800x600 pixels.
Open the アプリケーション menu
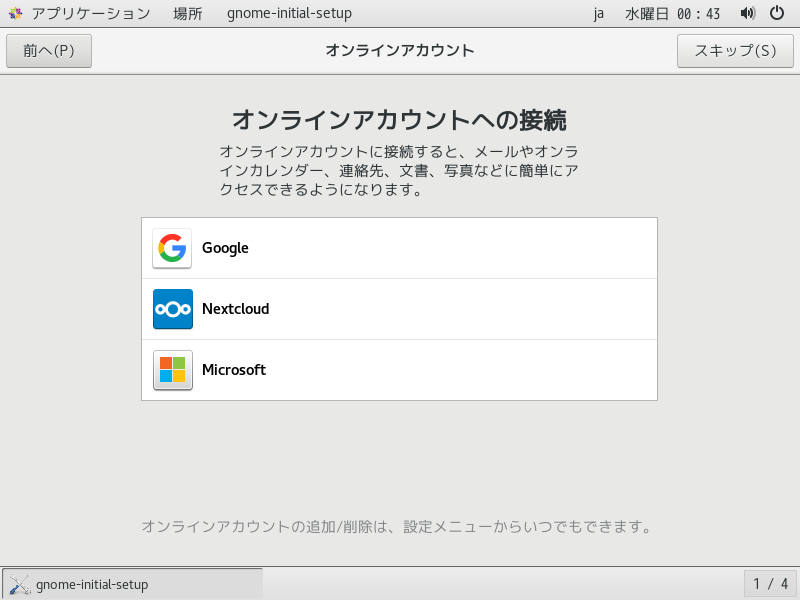pos(91,13)
